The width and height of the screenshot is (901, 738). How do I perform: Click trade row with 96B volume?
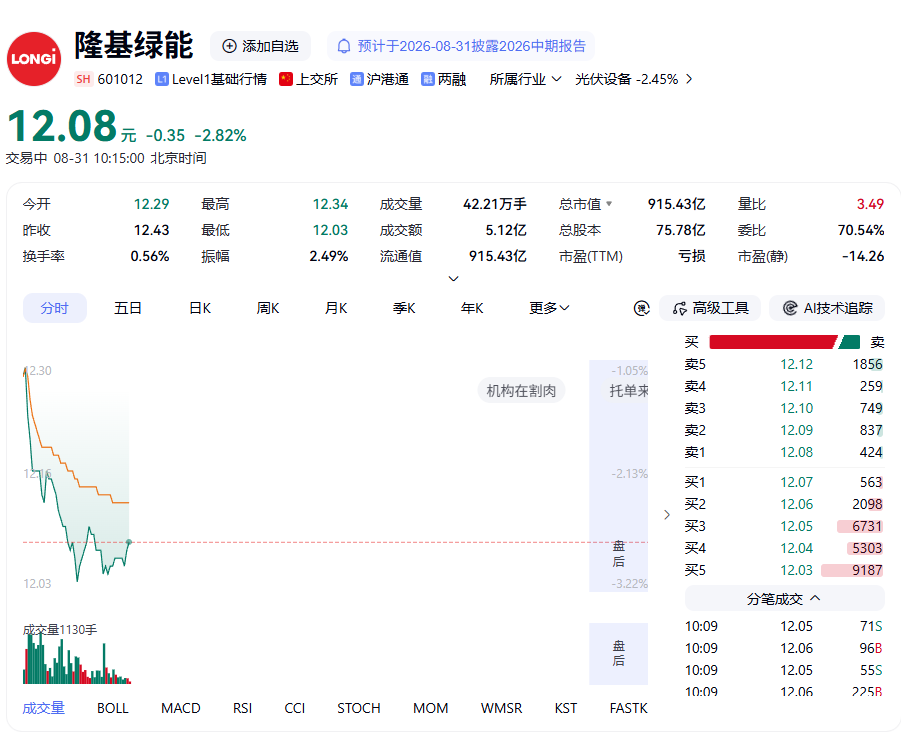click(x=784, y=648)
